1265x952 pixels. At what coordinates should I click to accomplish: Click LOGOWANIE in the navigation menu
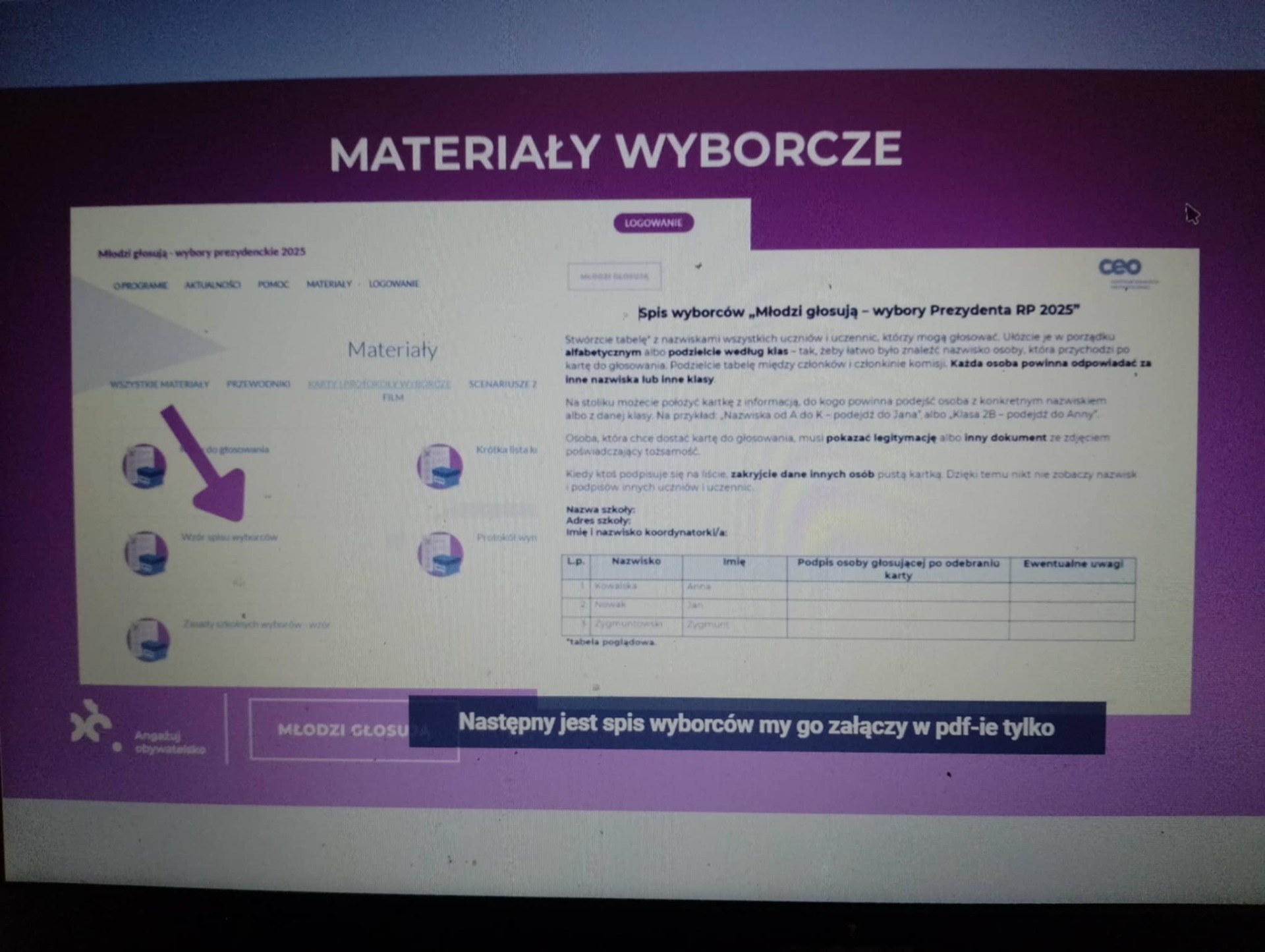393,283
